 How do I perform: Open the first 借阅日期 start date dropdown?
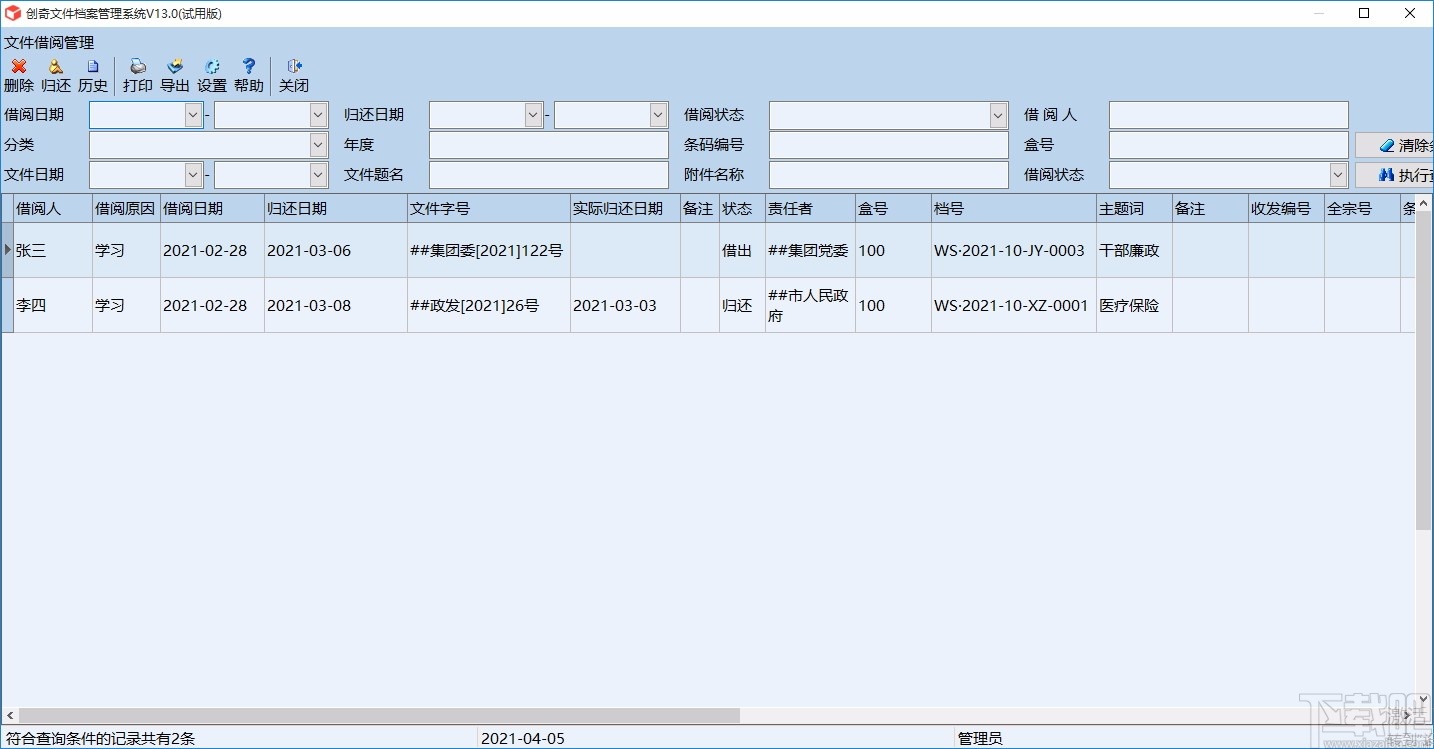click(x=194, y=114)
